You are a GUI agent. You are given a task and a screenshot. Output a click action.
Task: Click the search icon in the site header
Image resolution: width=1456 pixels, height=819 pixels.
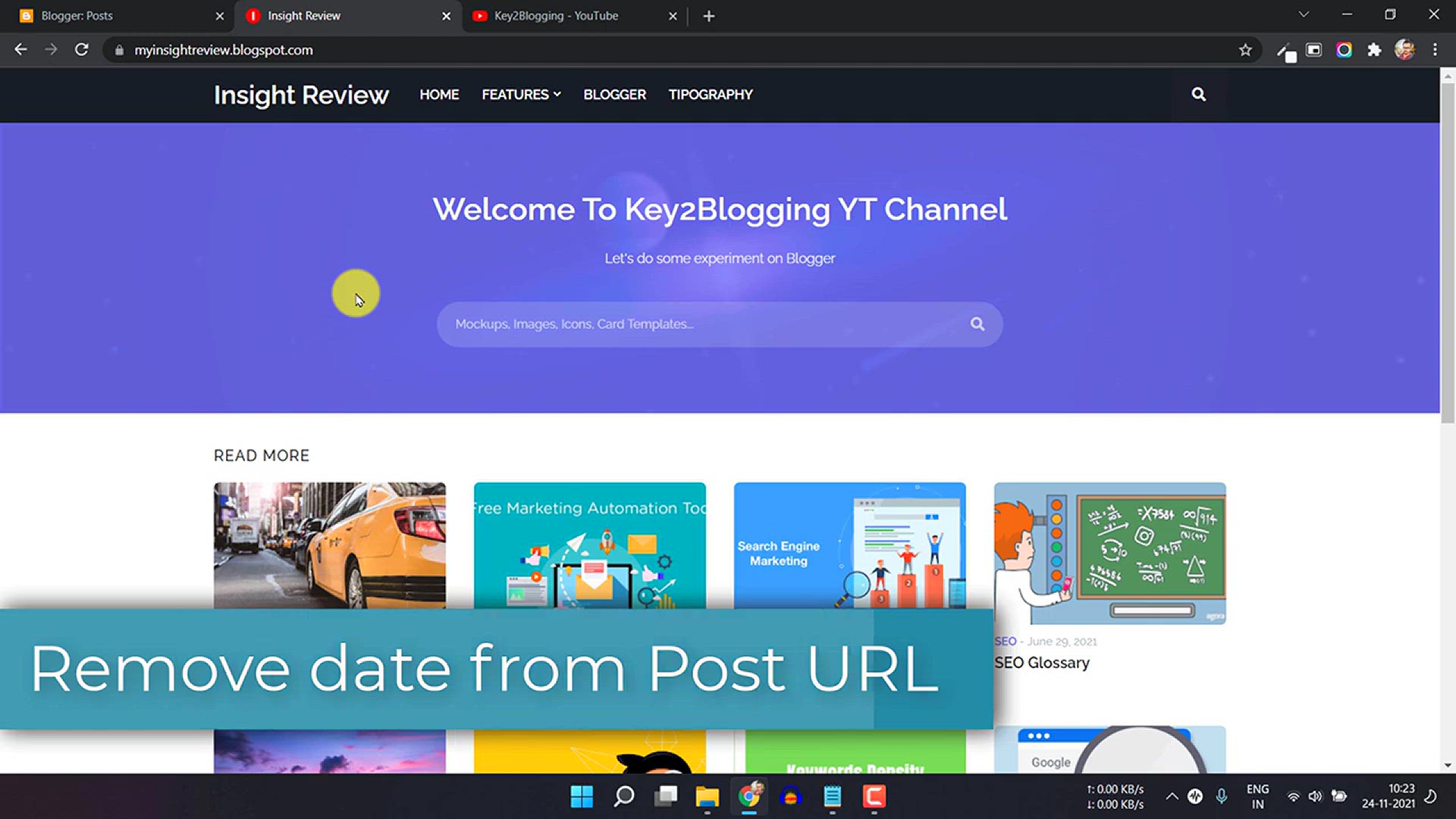coord(1198,94)
